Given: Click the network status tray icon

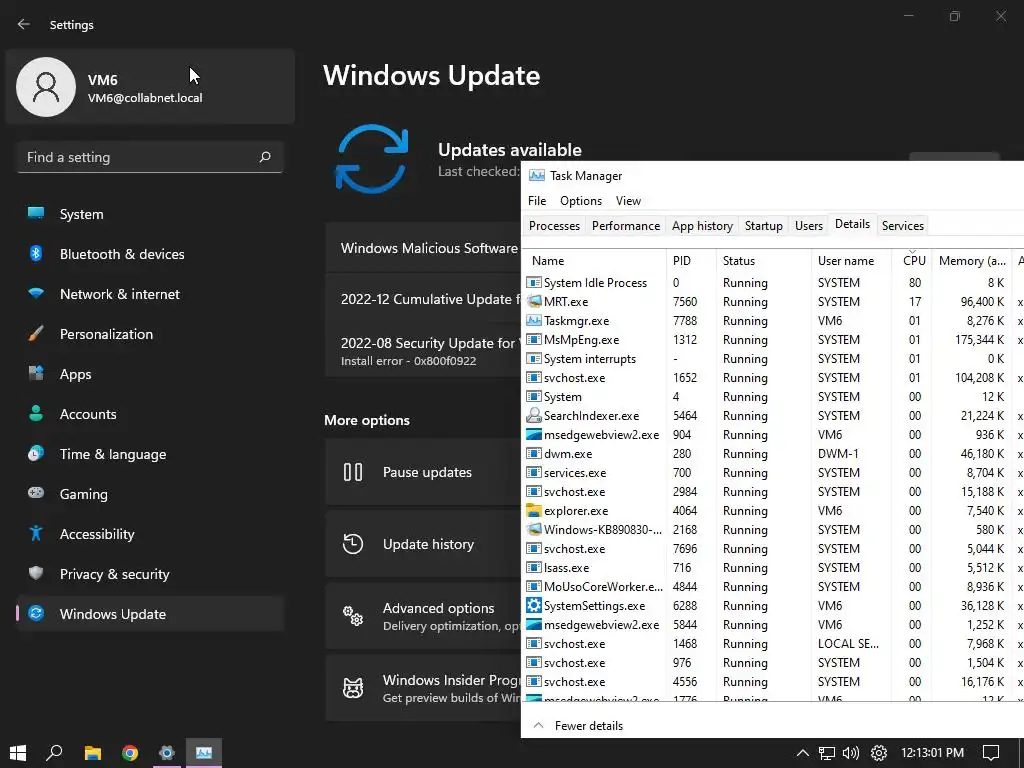Looking at the screenshot, I should (x=827, y=753).
